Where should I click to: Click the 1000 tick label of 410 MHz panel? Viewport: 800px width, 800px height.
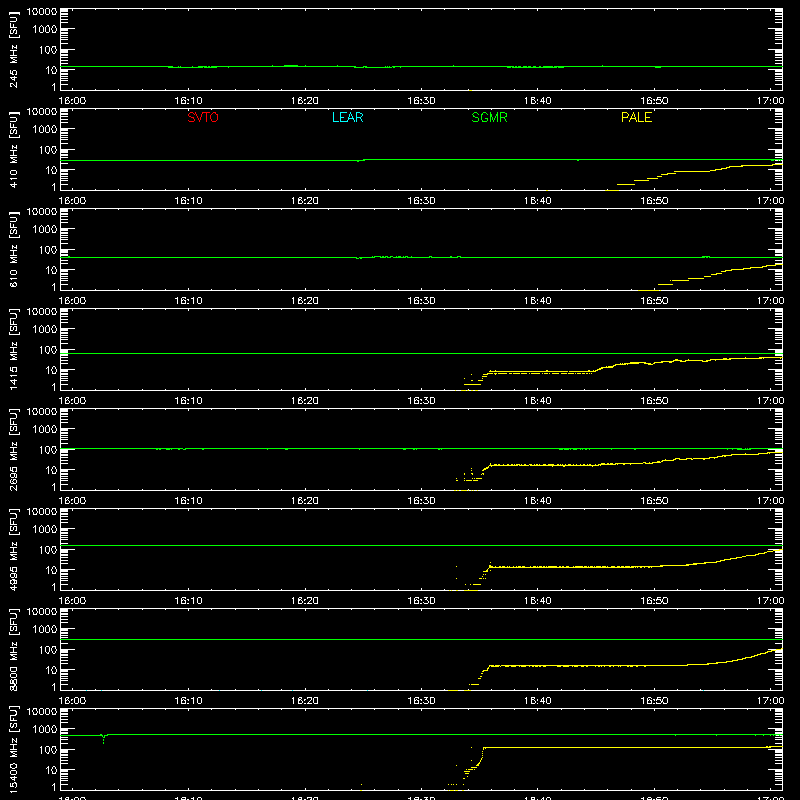pos(45,130)
